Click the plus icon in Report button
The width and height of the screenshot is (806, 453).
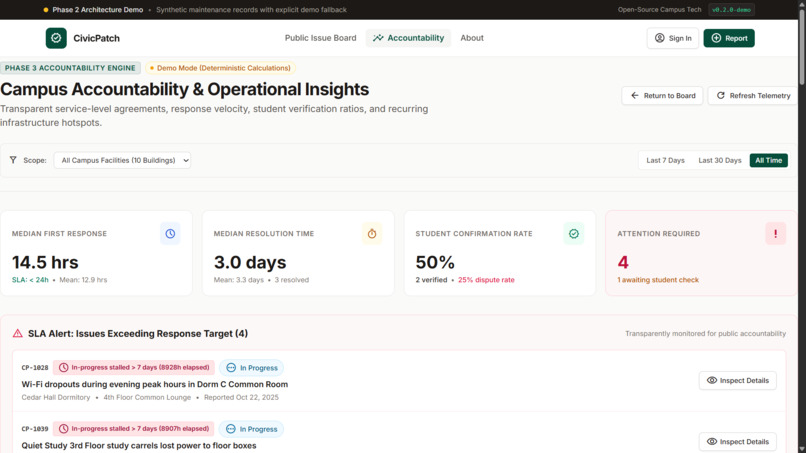pyautogui.click(x=716, y=38)
